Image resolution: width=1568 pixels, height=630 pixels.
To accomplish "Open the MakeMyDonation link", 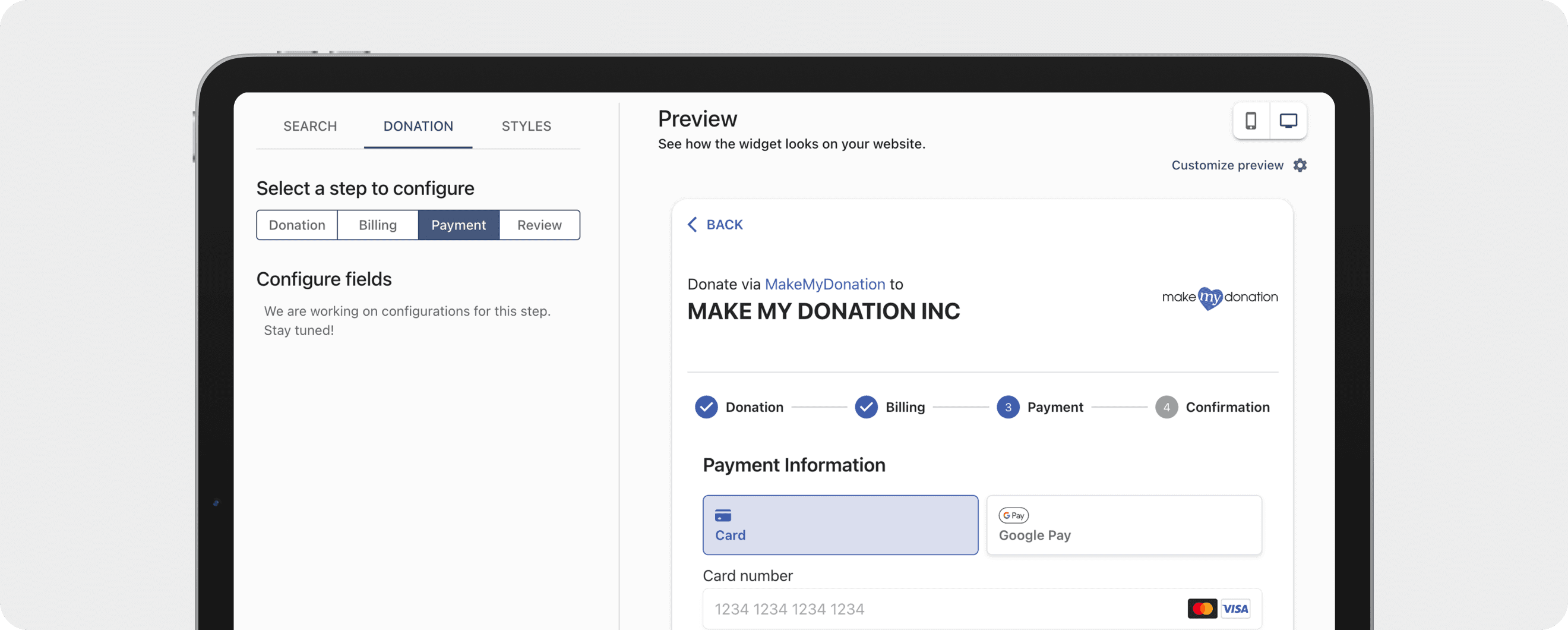I will [x=825, y=284].
